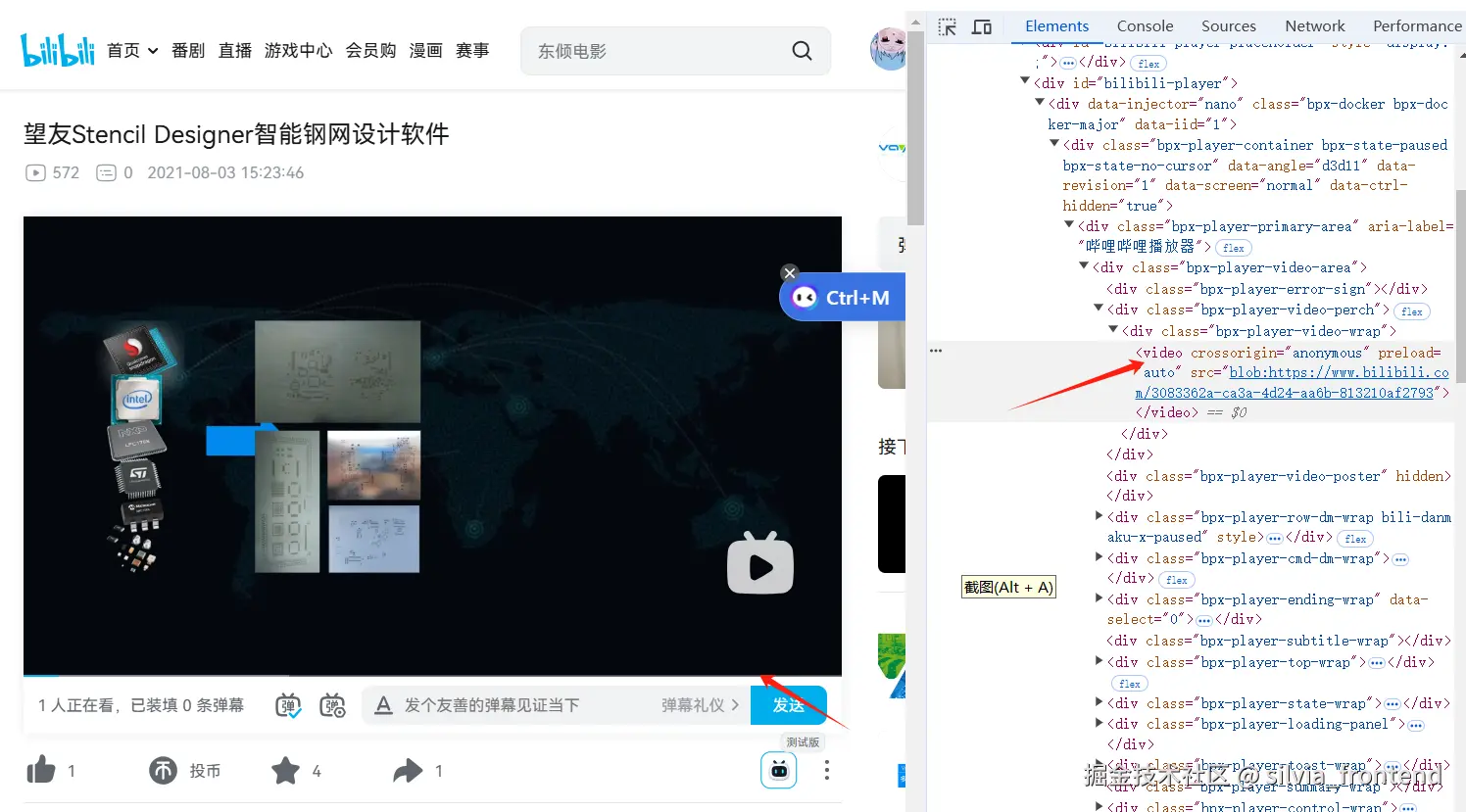Open danmaku settings icon
Viewport: 1466px width, 812px height.
[x=333, y=705]
